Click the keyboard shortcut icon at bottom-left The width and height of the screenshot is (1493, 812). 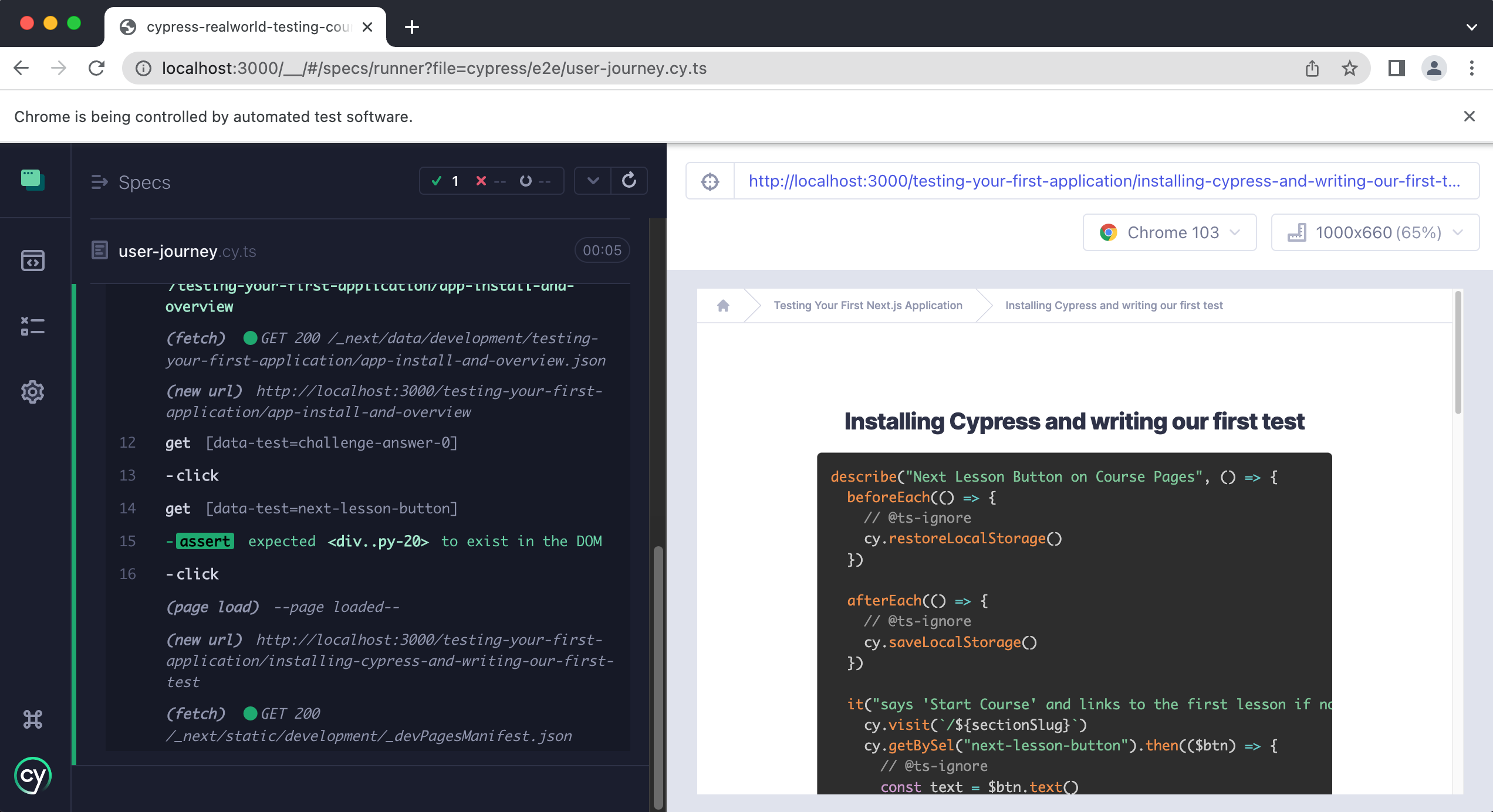pyautogui.click(x=32, y=718)
